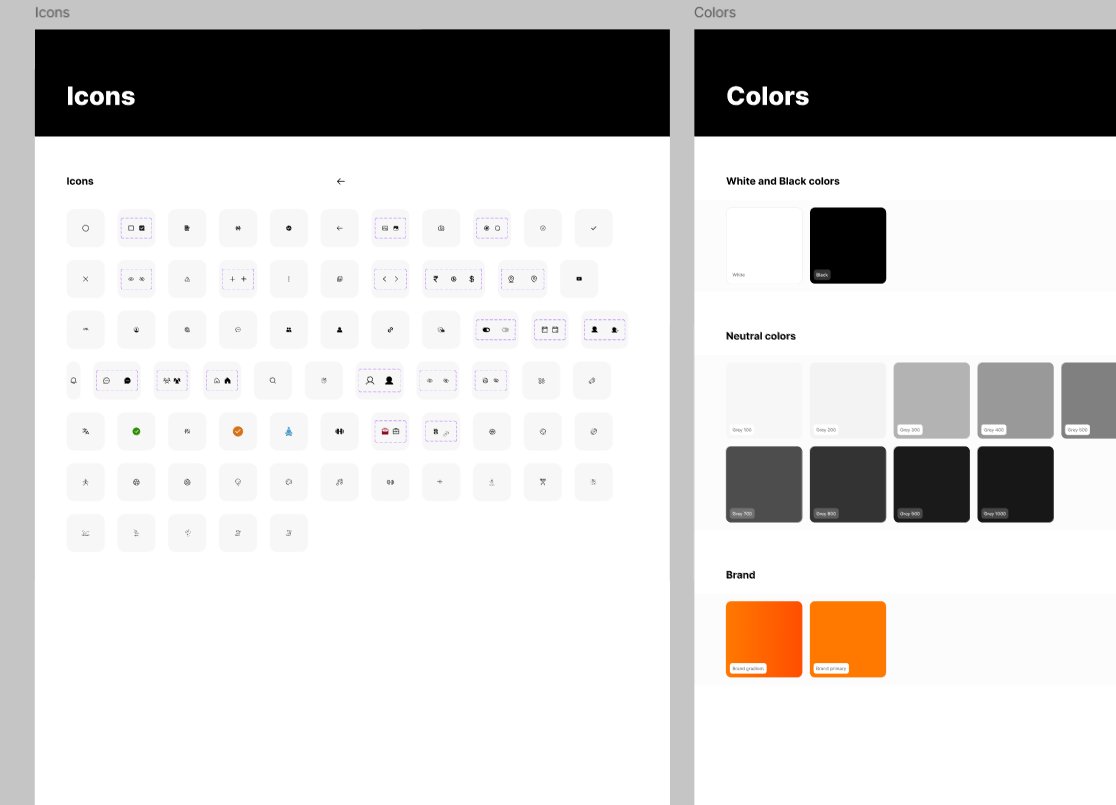Click the camera icon tile
This screenshot has width=1116, height=805.
441,228
